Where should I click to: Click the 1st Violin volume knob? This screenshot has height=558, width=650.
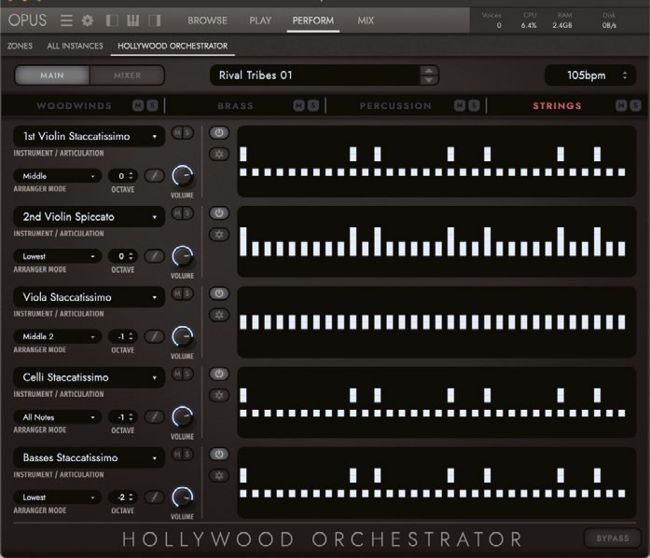point(182,176)
